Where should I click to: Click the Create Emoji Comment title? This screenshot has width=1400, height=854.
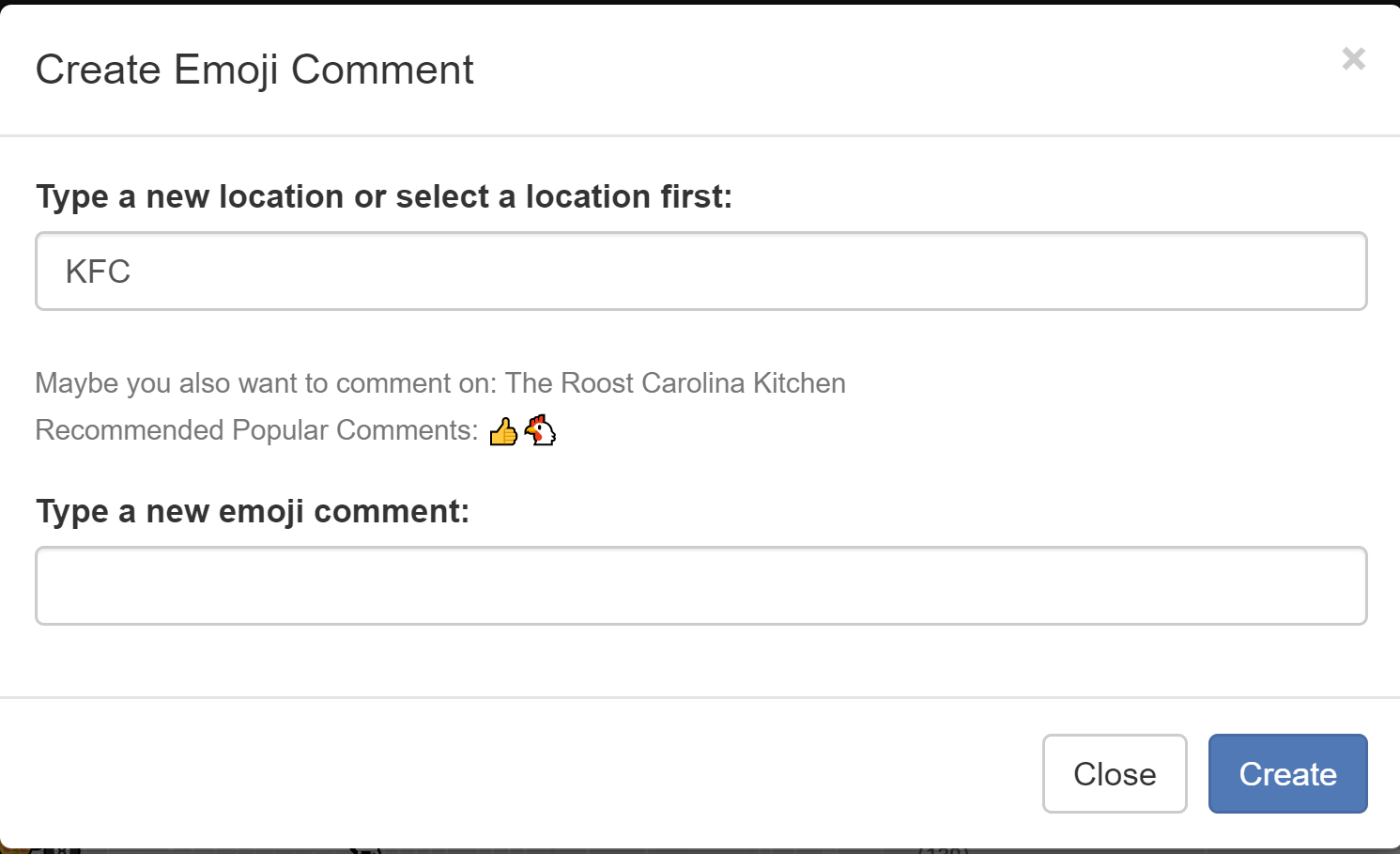click(x=254, y=70)
